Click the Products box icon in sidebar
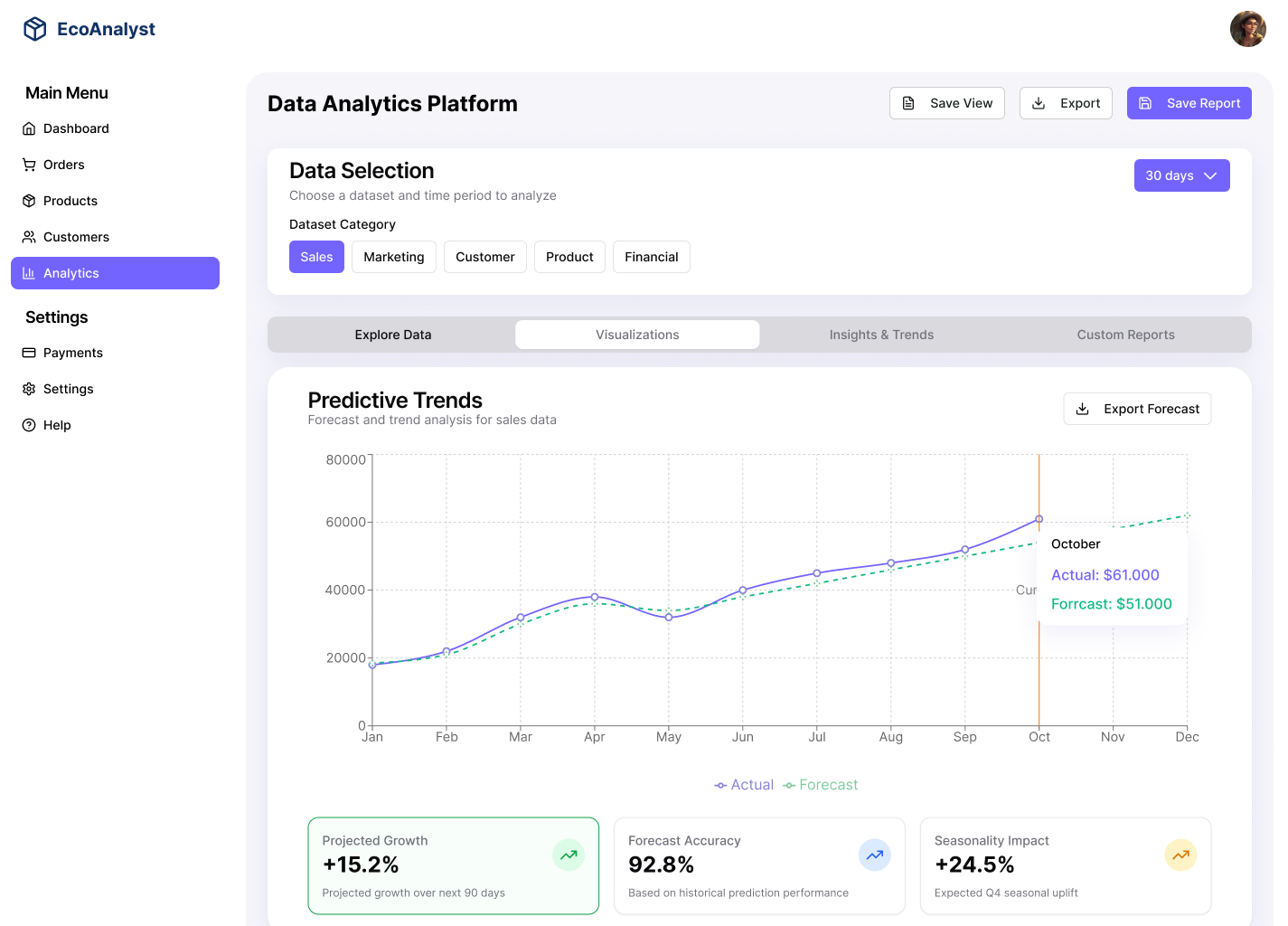Viewport: 1288px width, 926px height. 29,201
